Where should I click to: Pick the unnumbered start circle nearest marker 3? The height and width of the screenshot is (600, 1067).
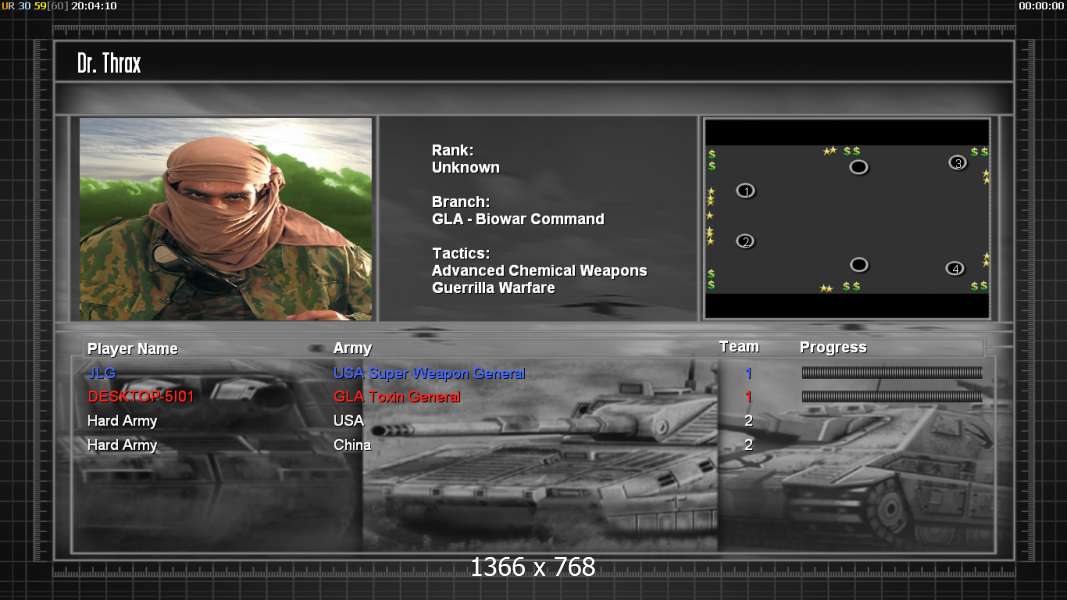pyautogui.click(x=859, y=167)
